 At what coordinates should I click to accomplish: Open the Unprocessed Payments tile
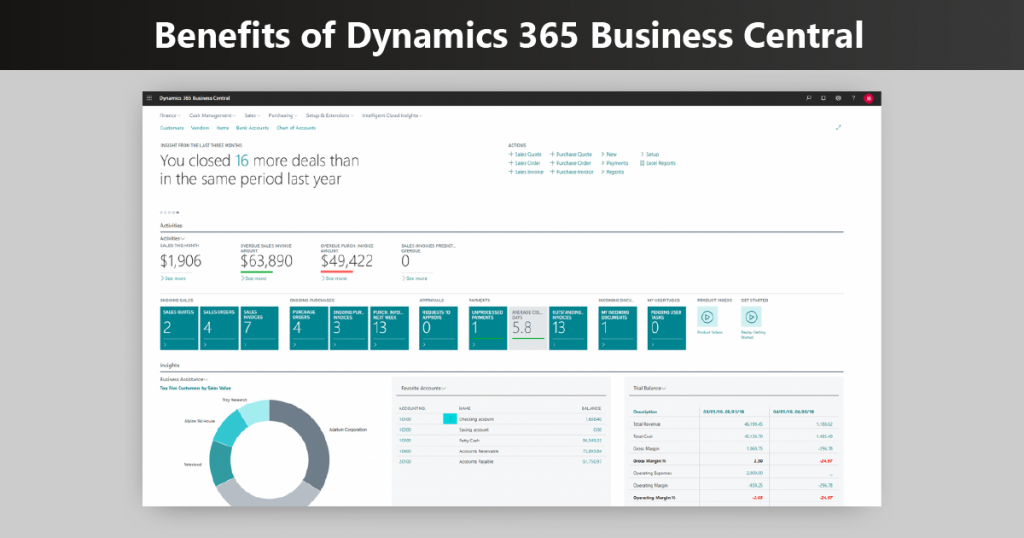(x=488, y=328)
